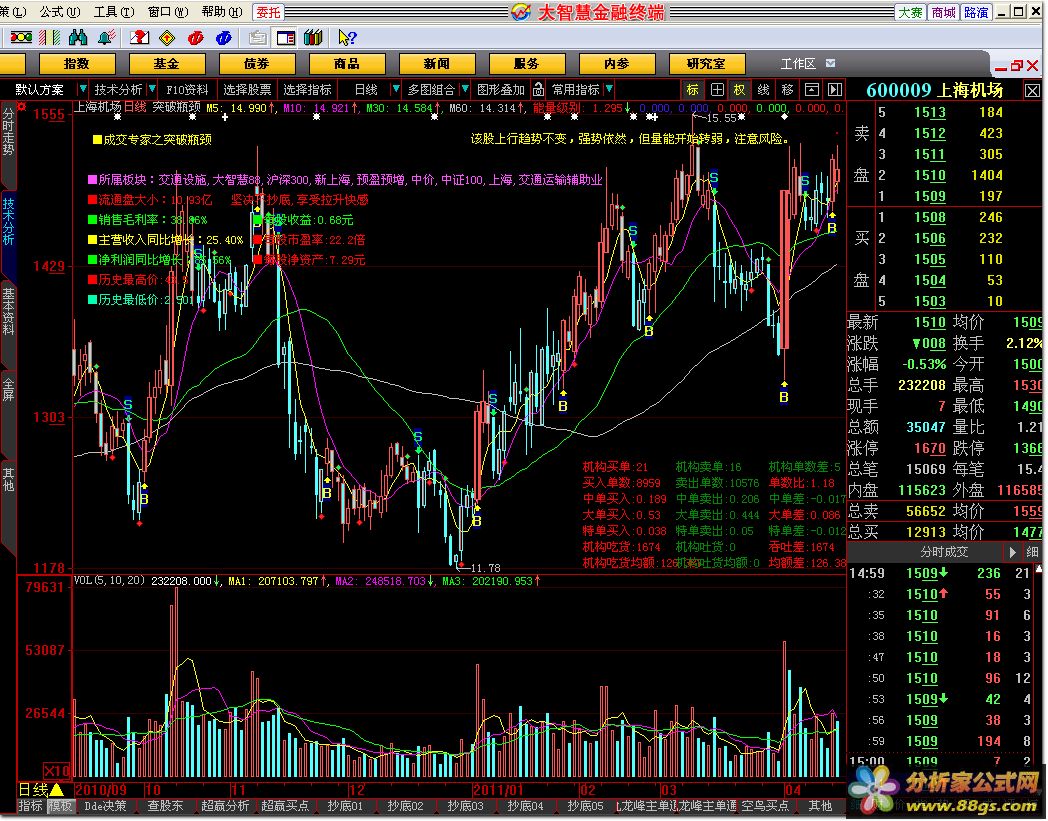Select the Dde决策 bottom tab
Viewport: 1048px width, 821px height.
(106, 806)
